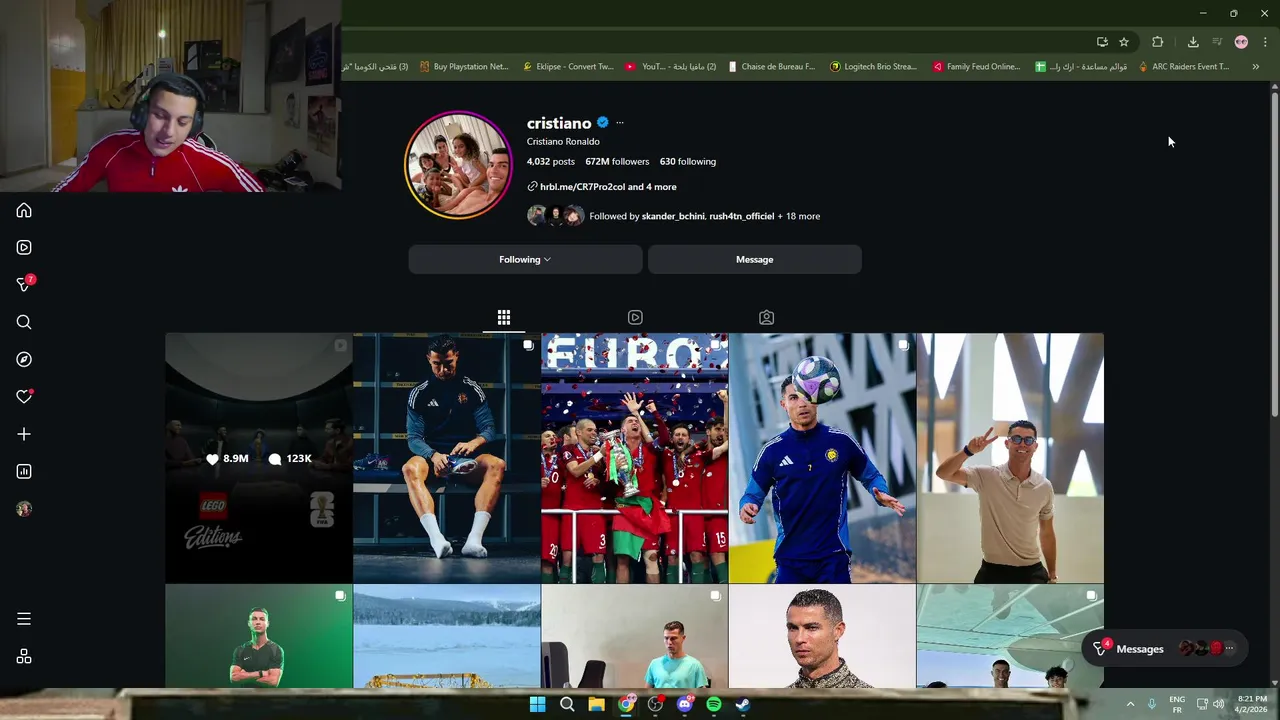Screen dimensions: 1280x720
Task: Click the volume icon in system tray
Action: pos(1218,704)
